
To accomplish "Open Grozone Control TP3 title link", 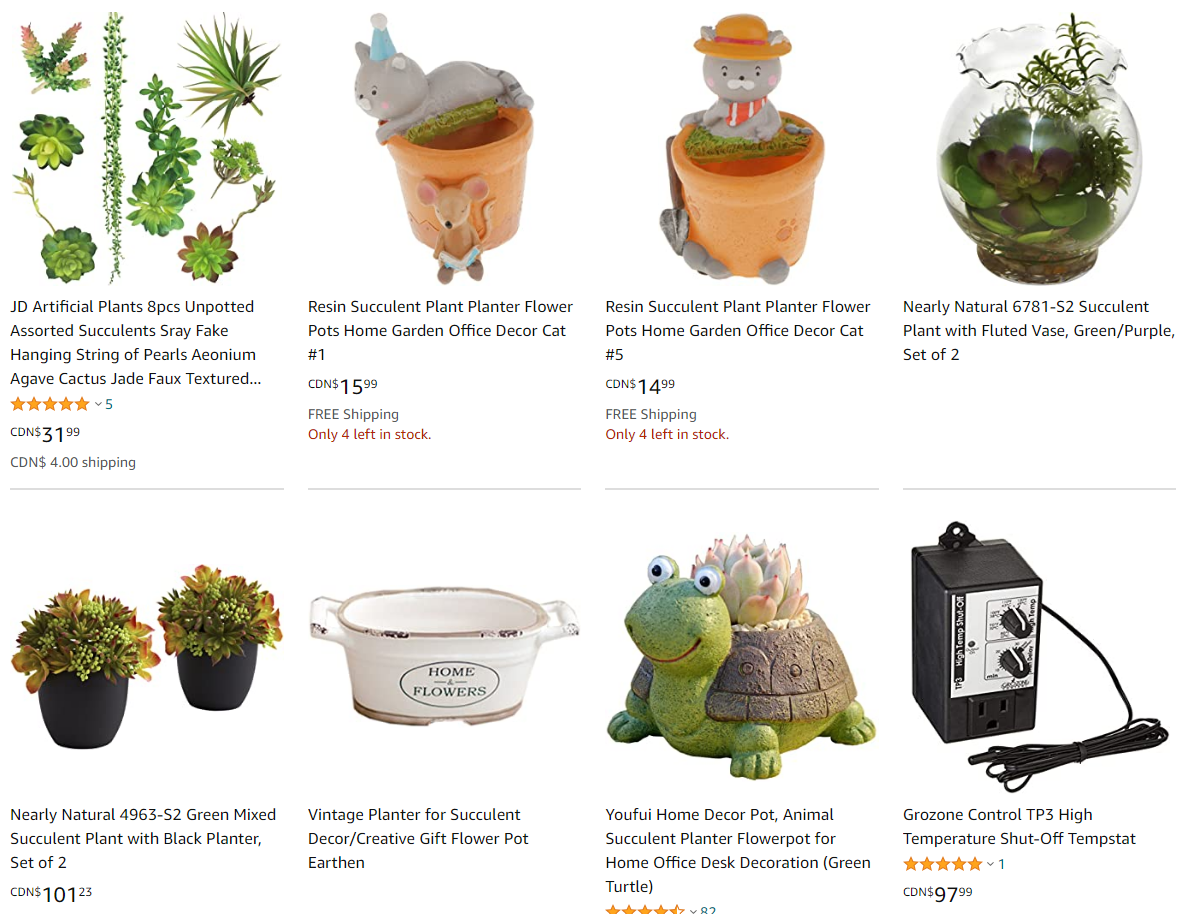I will pos(1020,826).
